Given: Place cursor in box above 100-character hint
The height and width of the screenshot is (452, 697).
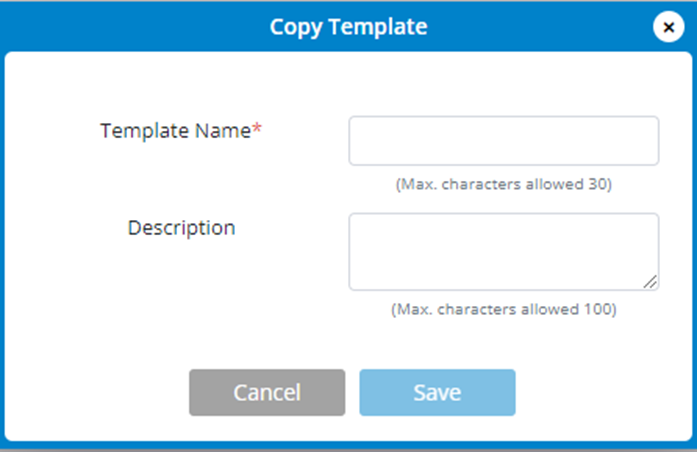Looking at the screenshot, I should click(x=503, y=251).
